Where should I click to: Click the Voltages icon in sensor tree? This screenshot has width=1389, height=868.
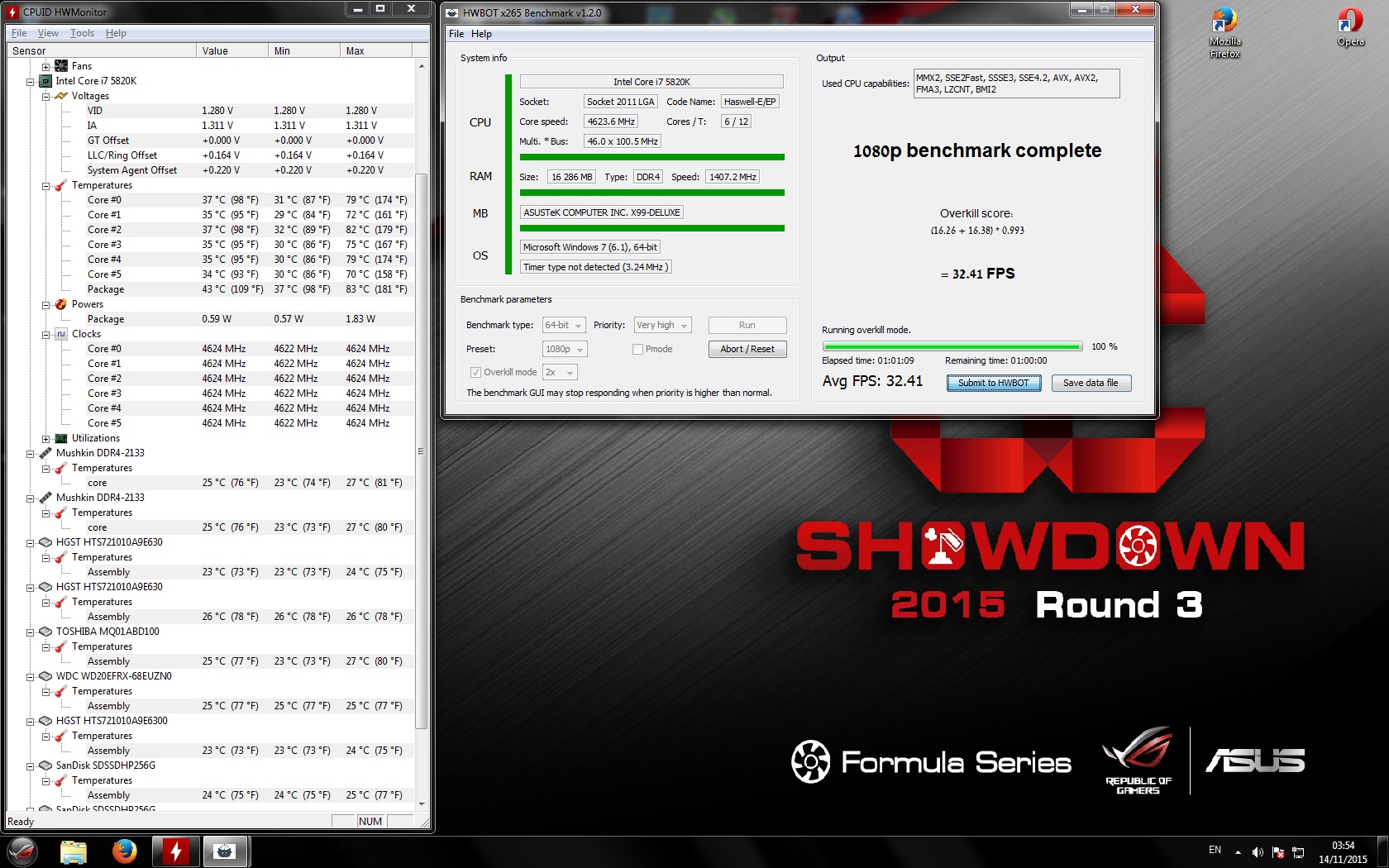point(61,96)
